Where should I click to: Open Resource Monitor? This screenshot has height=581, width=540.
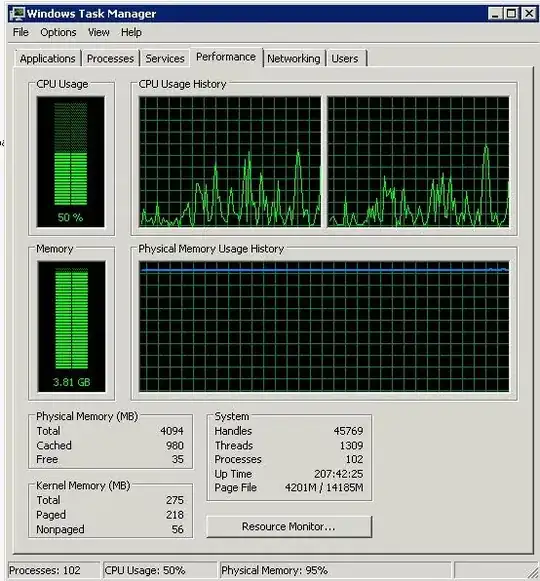tap(289, 527)
